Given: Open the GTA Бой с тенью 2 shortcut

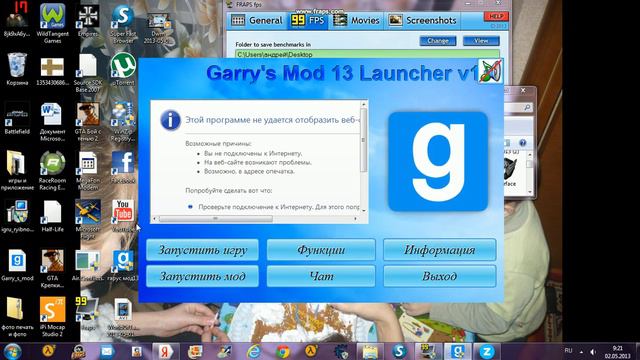Looking at the screenshot, I should coord(88,122).
